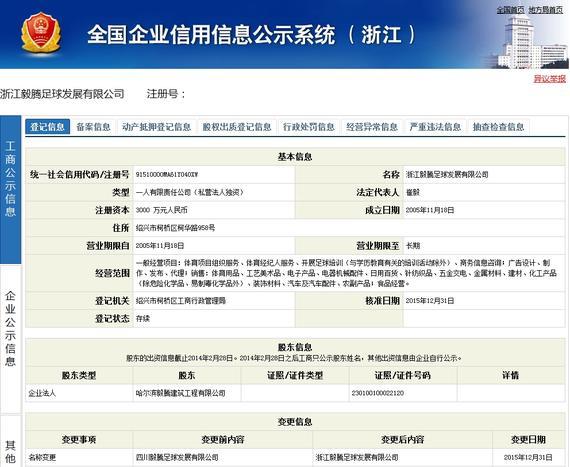Click the national emblem badge logo
The image size is (570, 467).
pos(41,33)
